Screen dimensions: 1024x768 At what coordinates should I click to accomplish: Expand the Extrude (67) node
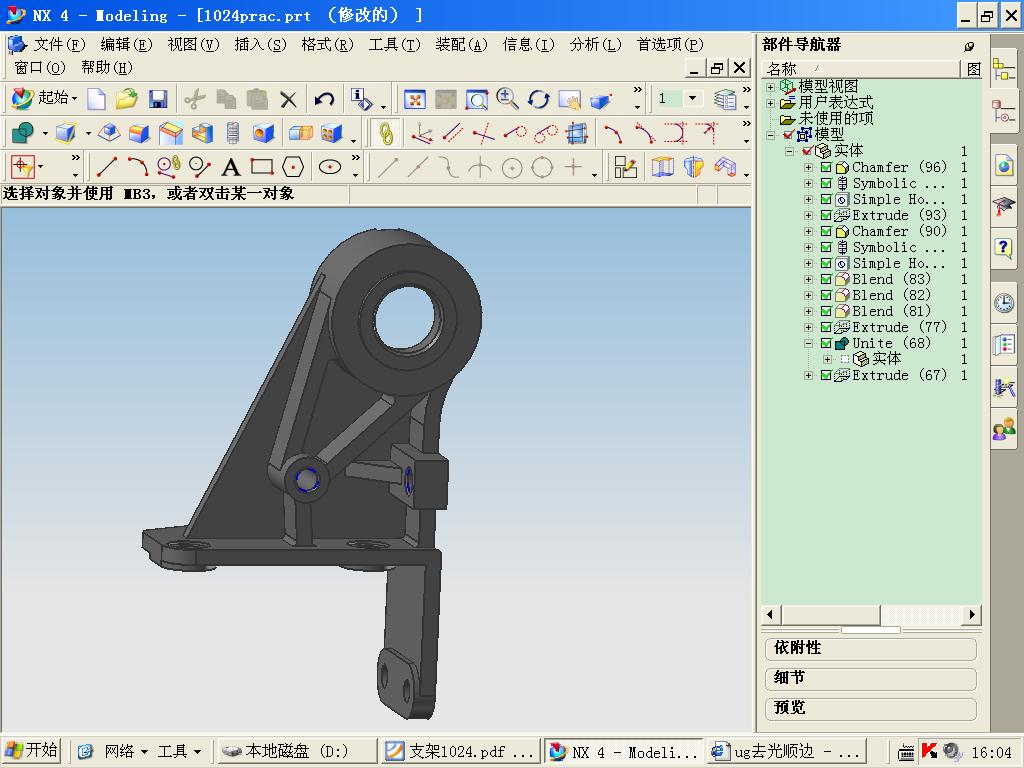pos(808,375)
